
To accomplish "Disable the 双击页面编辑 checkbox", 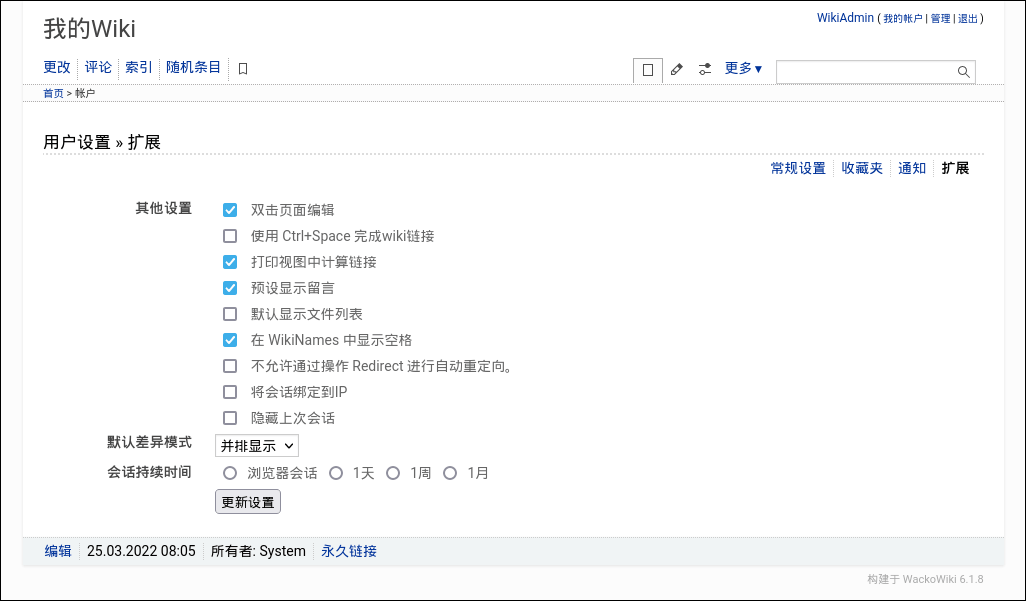I will 230,210.
